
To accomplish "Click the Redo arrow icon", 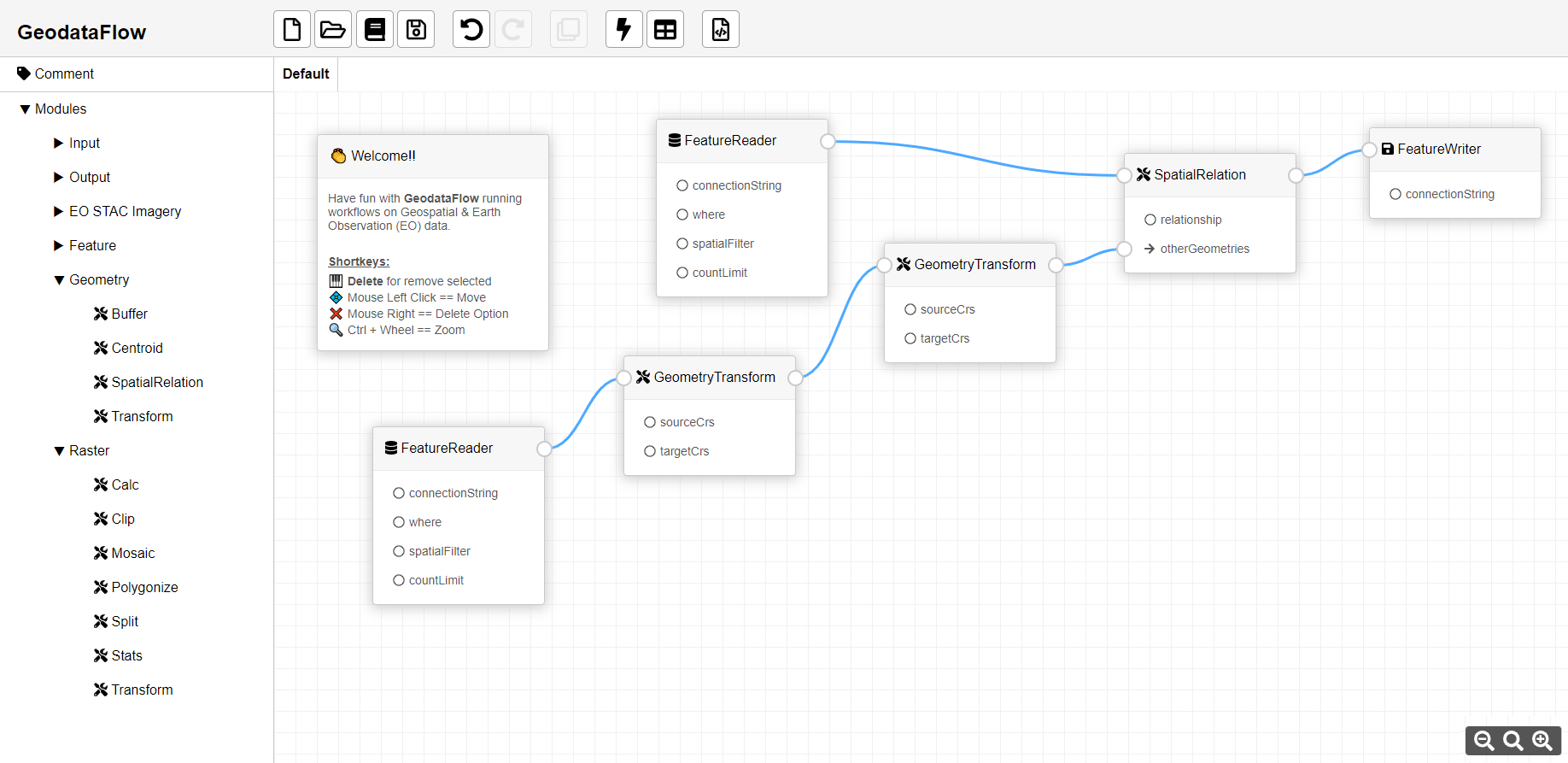I will tap(513, 30).
